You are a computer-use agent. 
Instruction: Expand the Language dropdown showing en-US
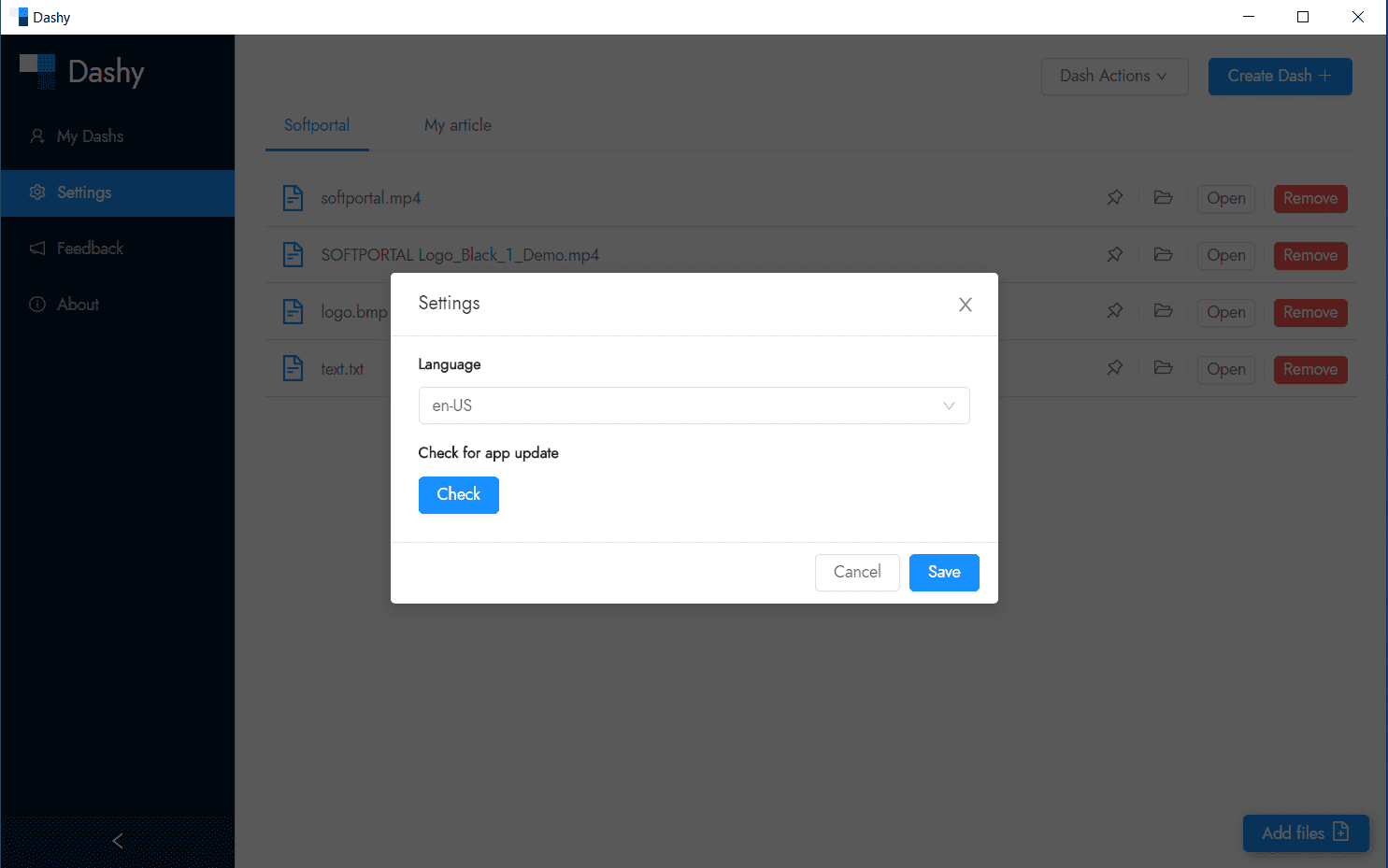click(694, 406)
